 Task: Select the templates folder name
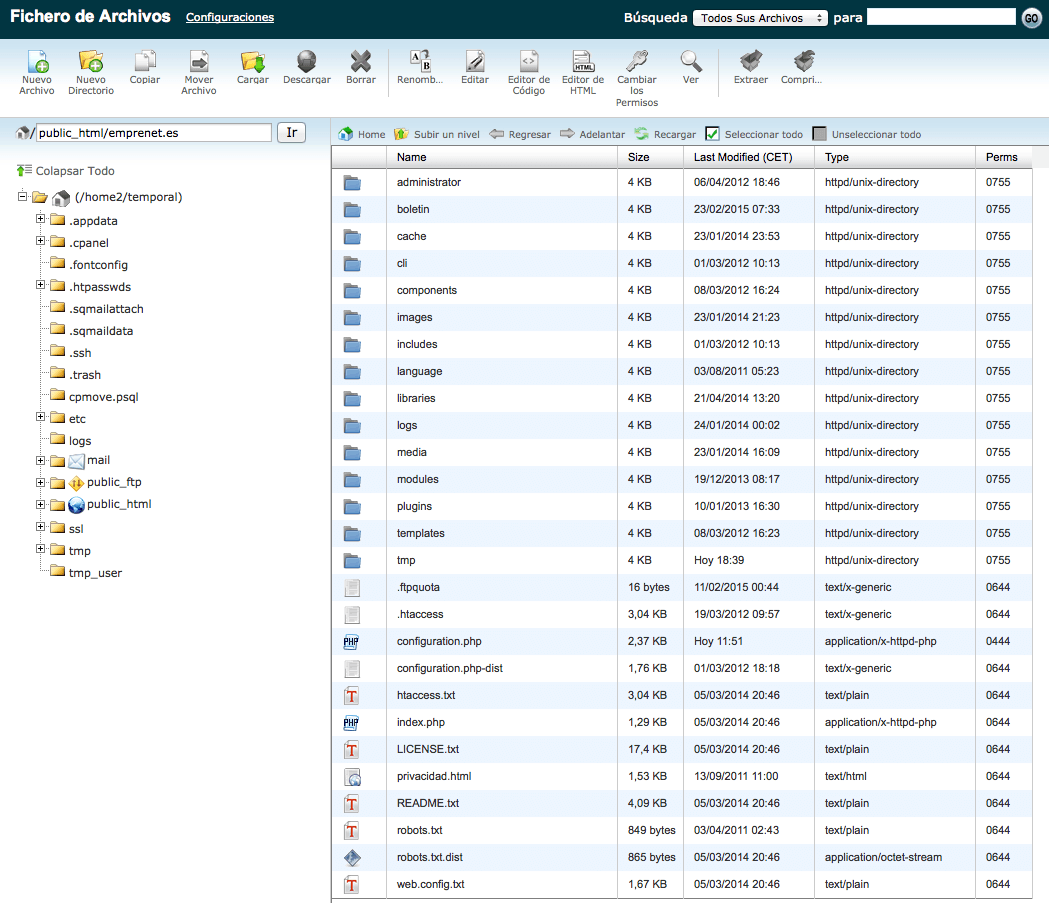point(420,533)
